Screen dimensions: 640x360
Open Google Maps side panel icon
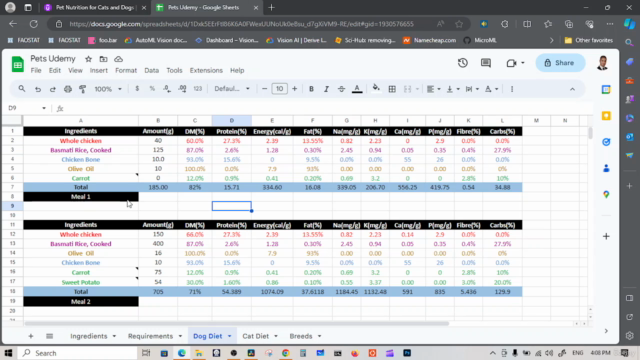coord(606,194)
